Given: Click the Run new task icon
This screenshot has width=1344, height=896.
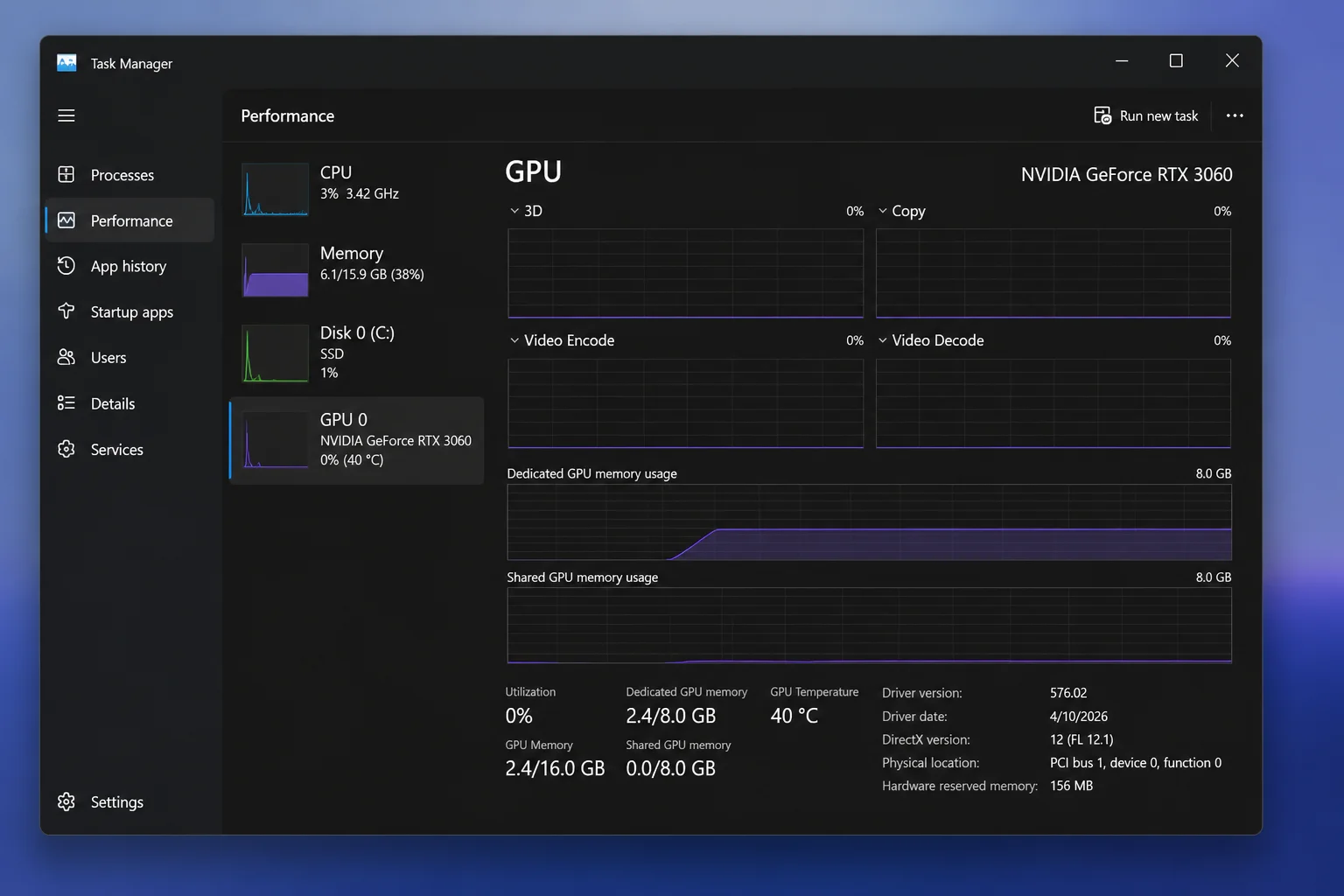Looking at the screenshot, I should tap(1102, 115).
